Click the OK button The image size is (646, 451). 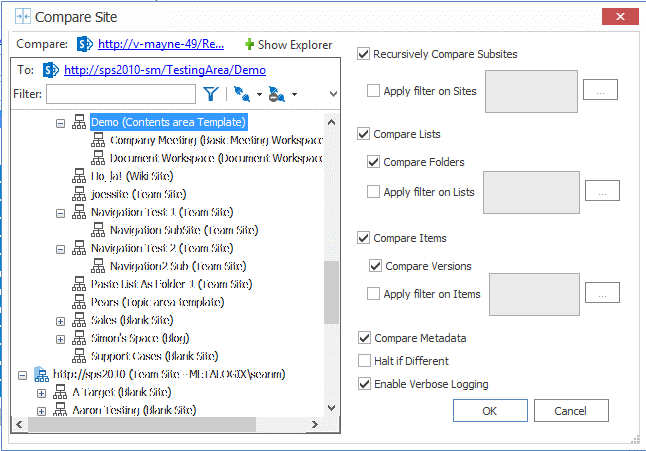point(490,411)
